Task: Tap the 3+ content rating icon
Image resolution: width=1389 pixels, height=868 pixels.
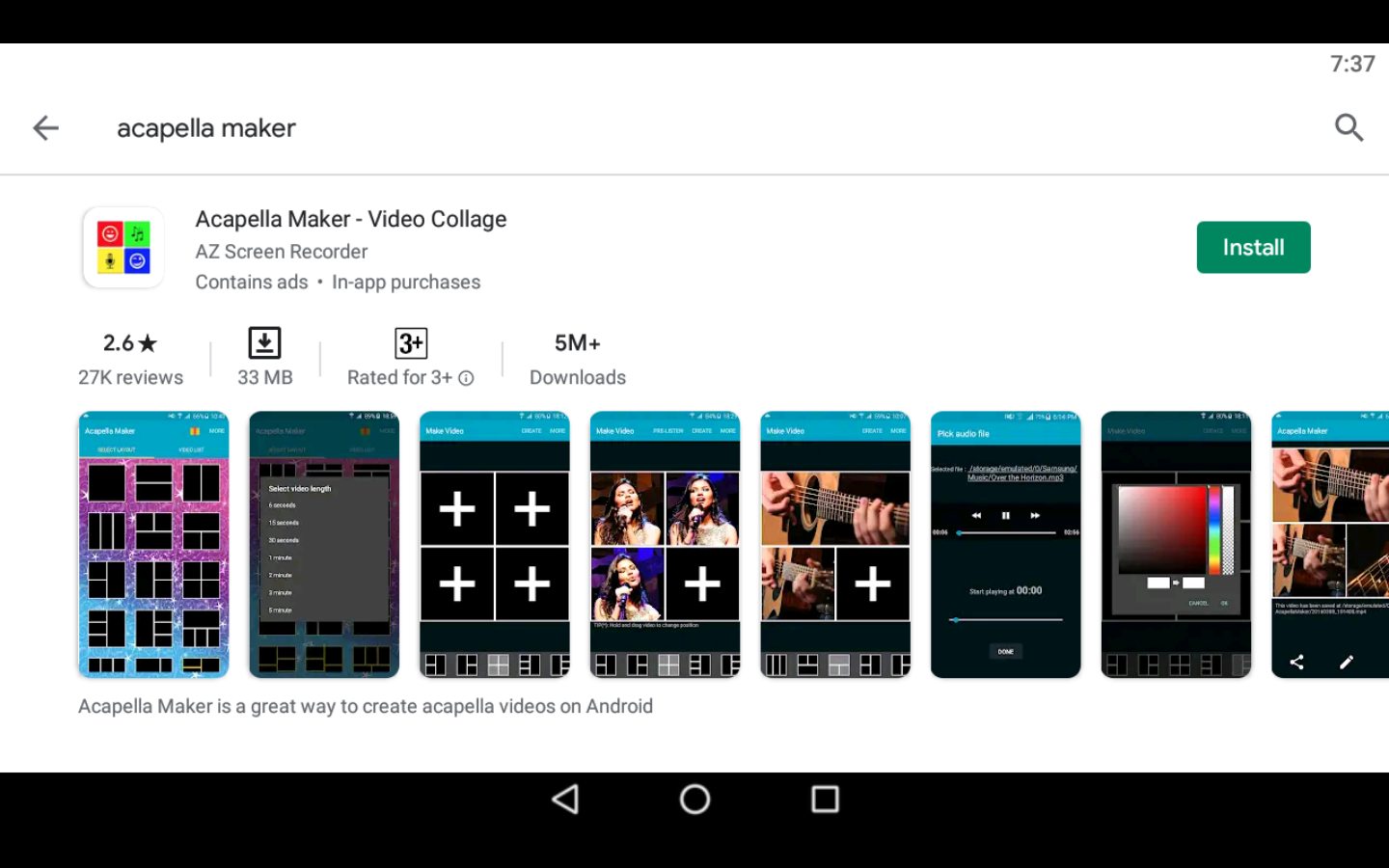Action: [411, 342]
